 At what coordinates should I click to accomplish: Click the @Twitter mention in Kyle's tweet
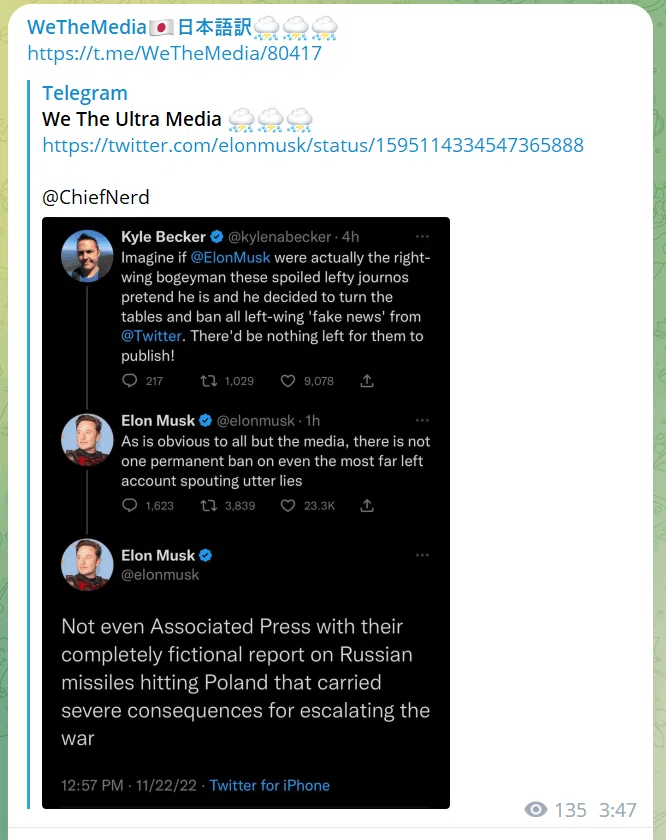tap(152, 336)
